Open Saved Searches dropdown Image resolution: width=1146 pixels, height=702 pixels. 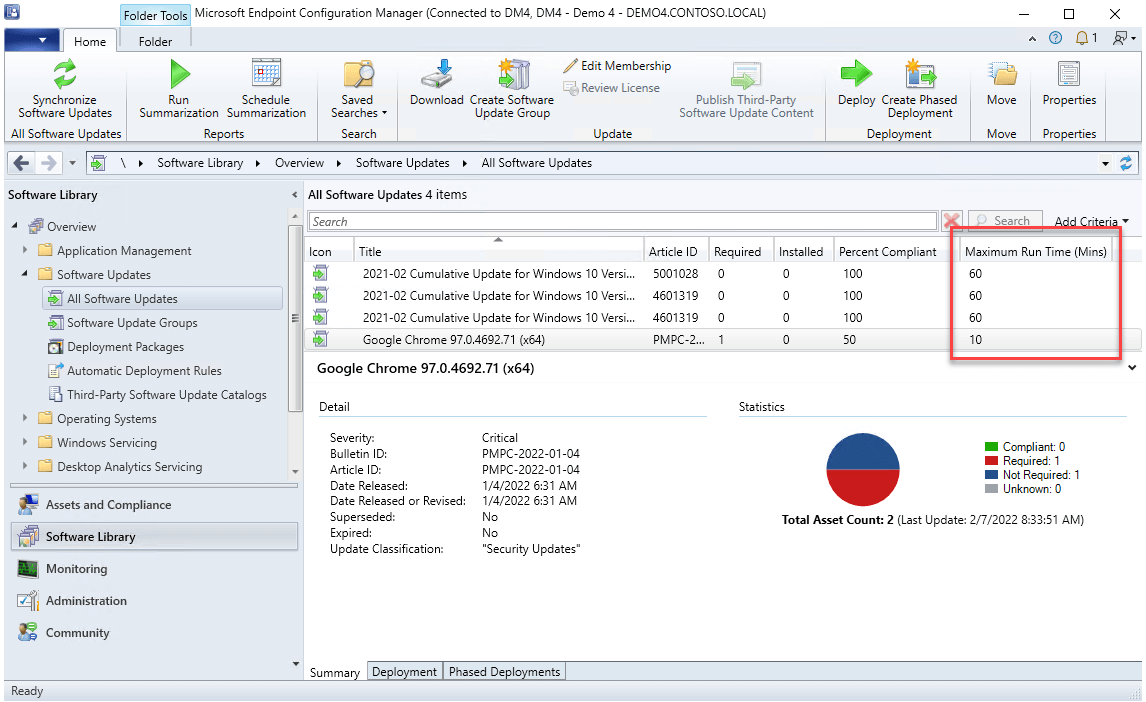(x=358, y=88)
